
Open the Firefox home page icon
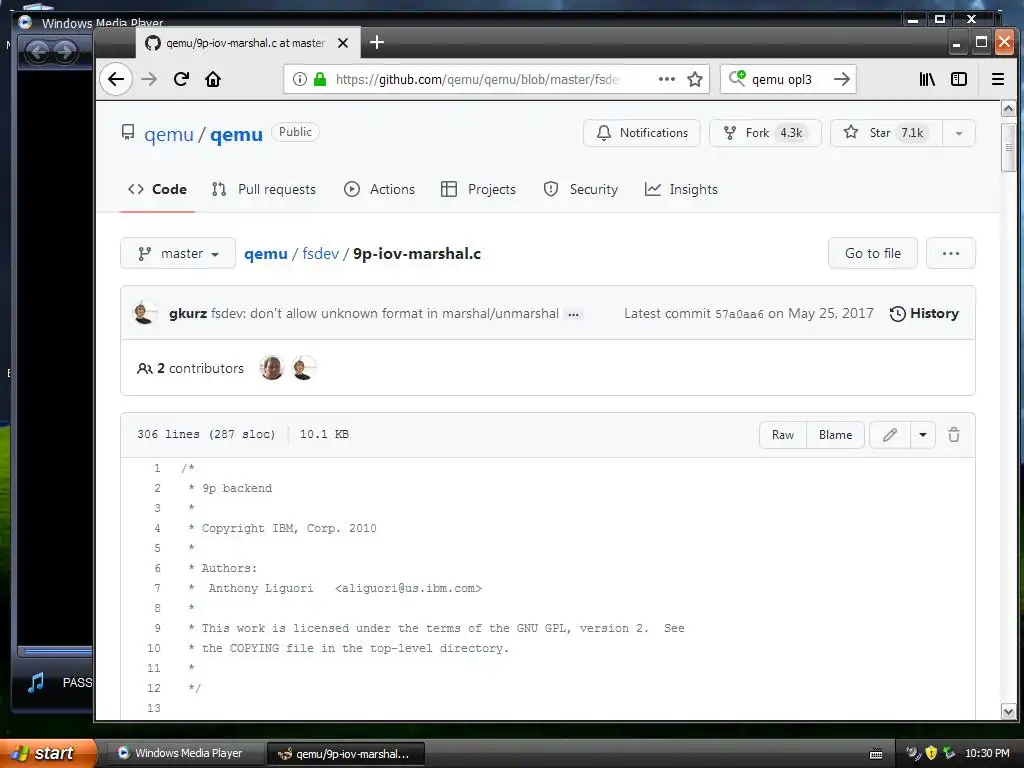point(213,80)
